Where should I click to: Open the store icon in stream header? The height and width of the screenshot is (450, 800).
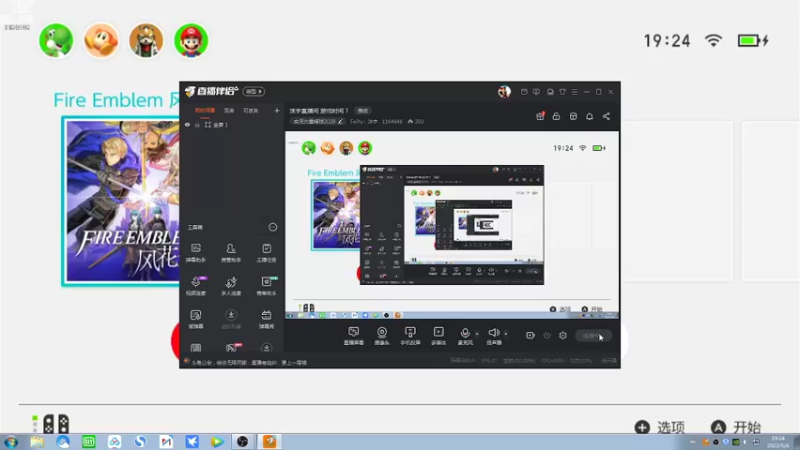(x=573, y=116)
